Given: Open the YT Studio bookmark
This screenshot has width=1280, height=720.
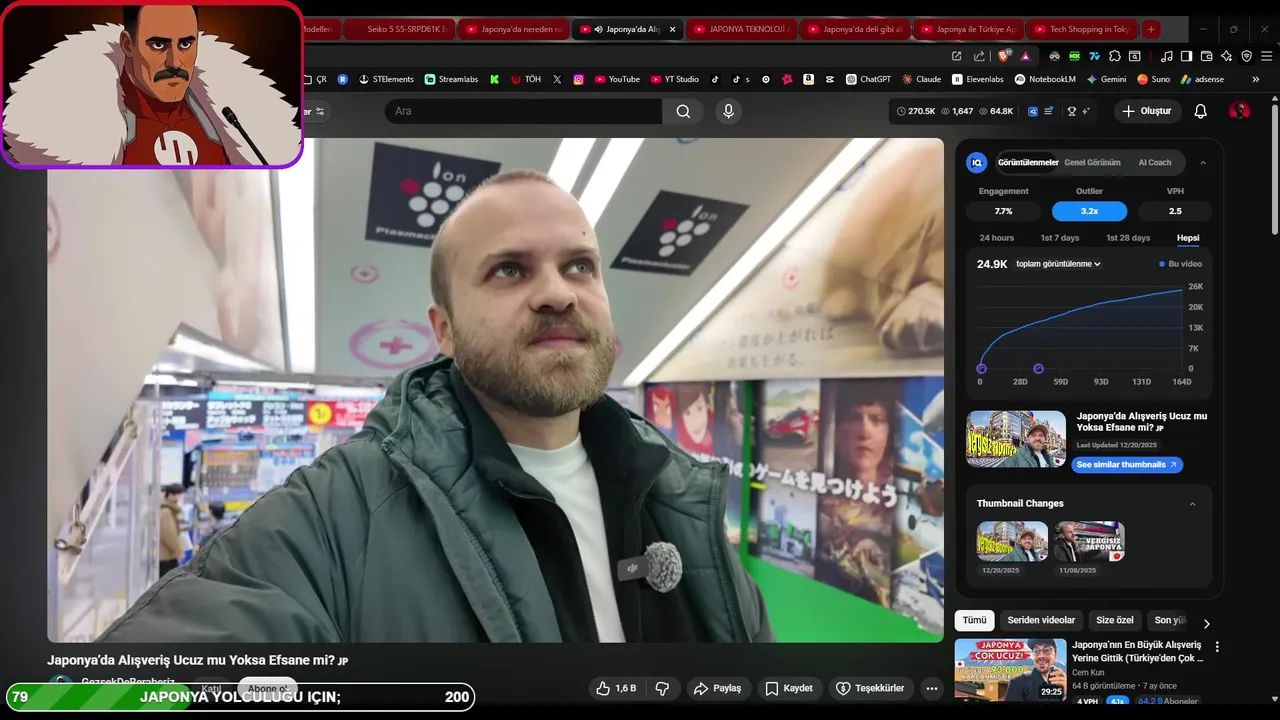Looking at the screenshot, I should click(675, 79).
